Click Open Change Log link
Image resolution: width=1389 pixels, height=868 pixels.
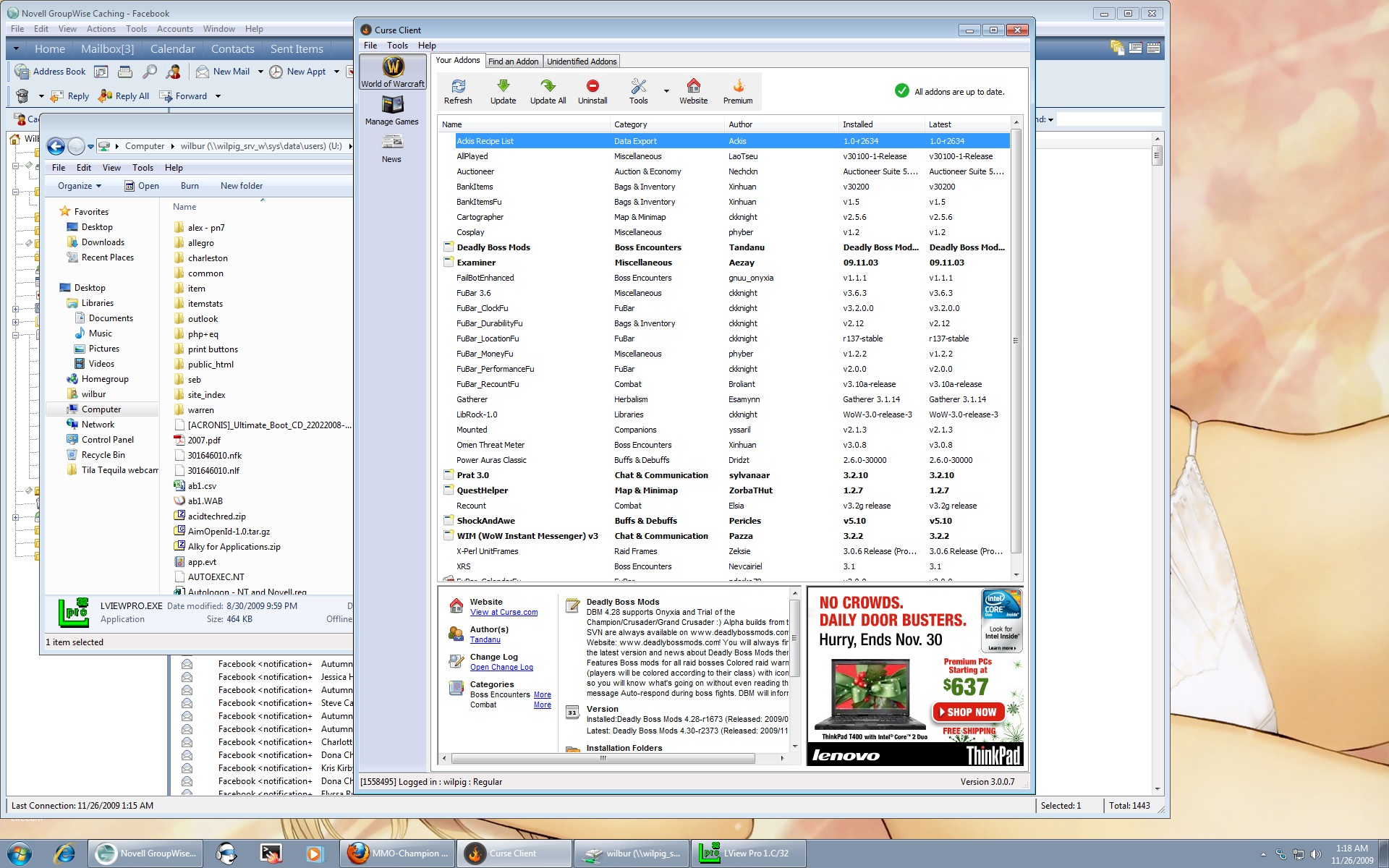(x=501, y=667)
